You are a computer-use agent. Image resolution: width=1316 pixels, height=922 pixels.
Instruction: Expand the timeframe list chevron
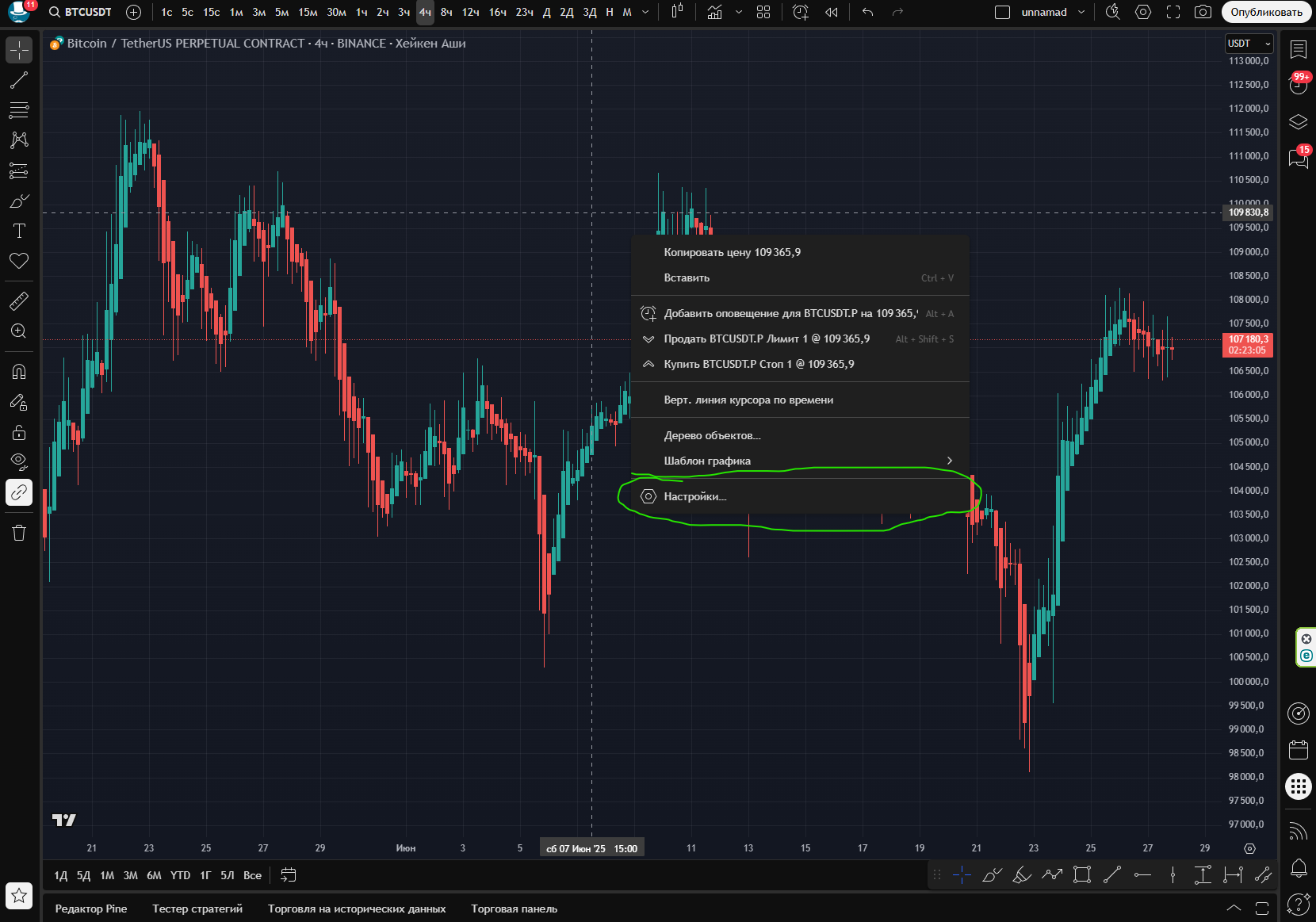[x=645, y=13]
